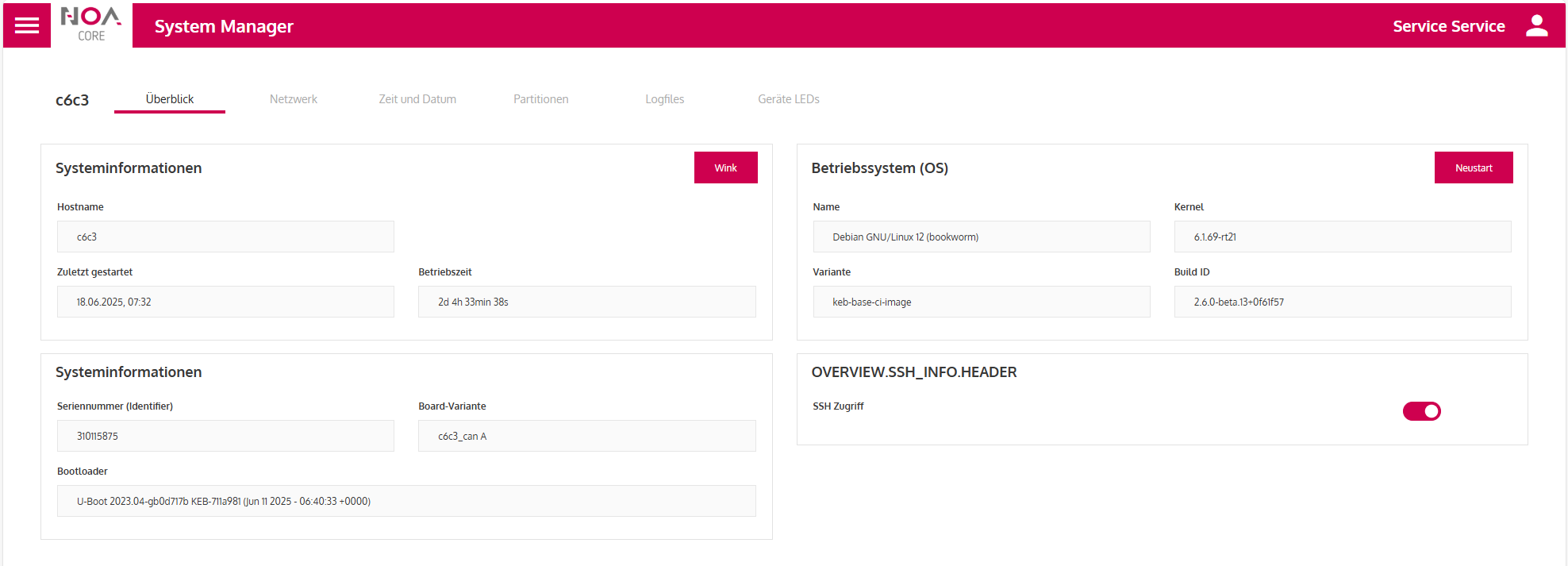This screenshot has width=1568, height=566.
Task: Open the hamburger navigation menu
Action: click(x=27, y=25)
